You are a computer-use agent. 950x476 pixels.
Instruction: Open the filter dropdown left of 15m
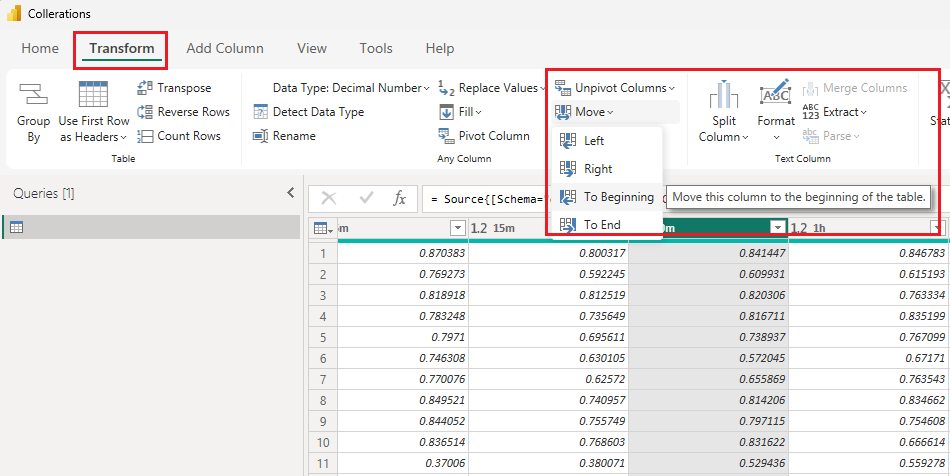[457, 228]
